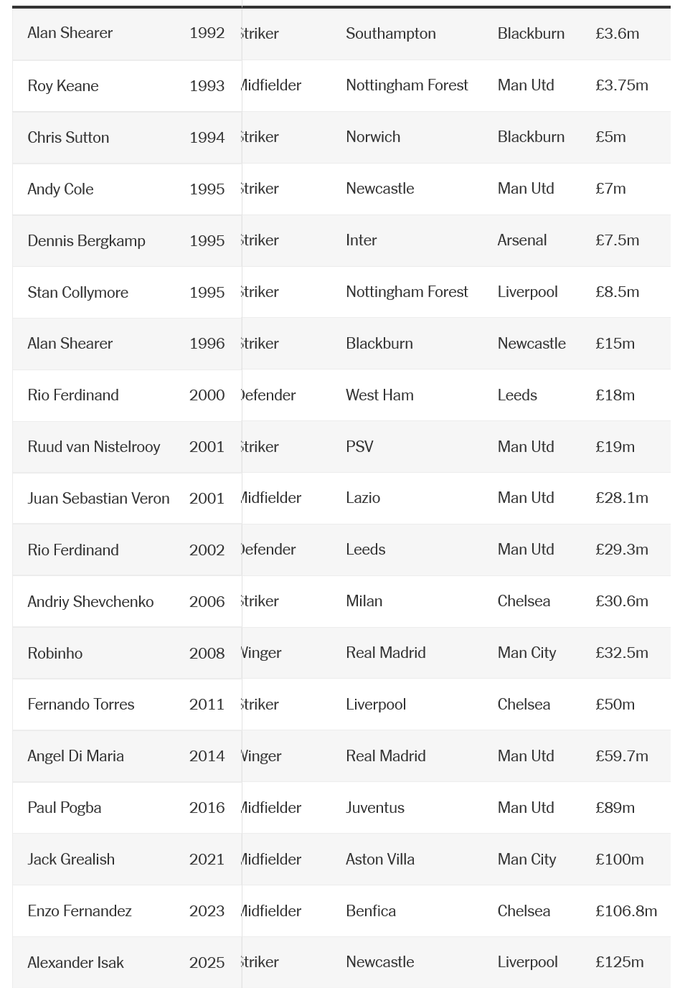Select the Fernando Torres name
Viewport: 680px width, 988px height.
tap(81, 705)
